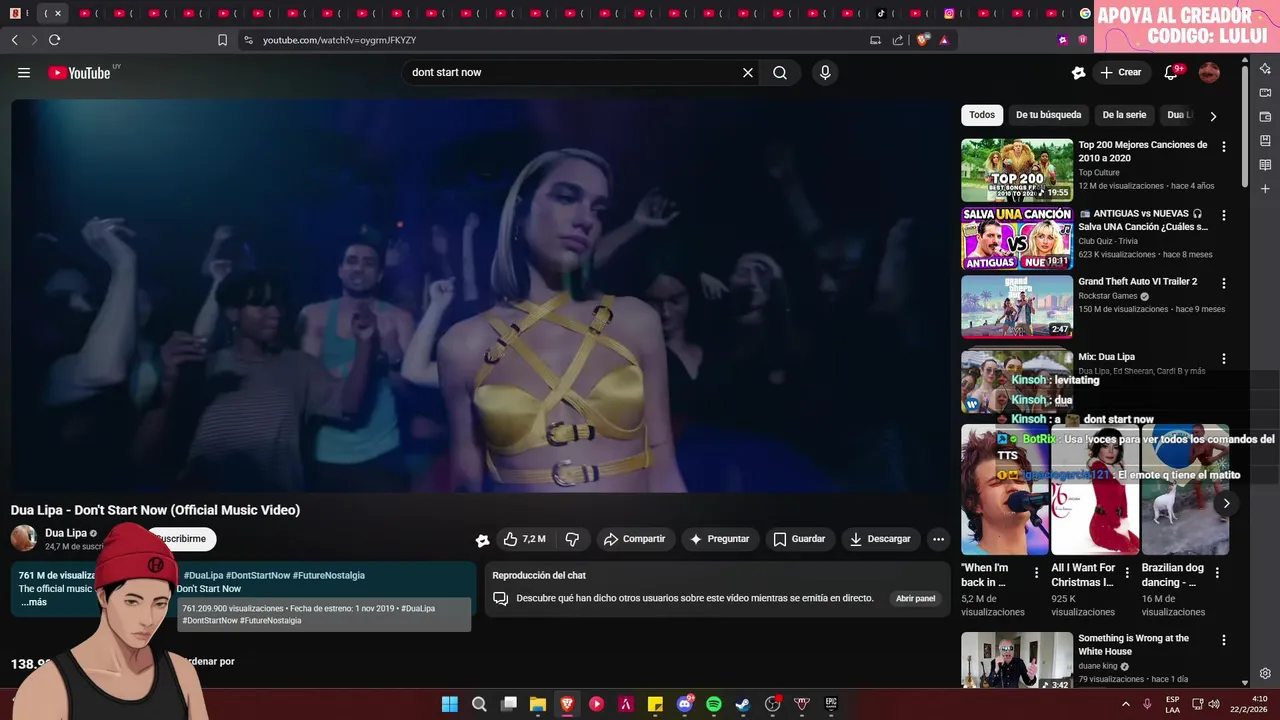Viewport: 1280px width, 720px height.
Task: Open Steam from the taskbar
Action: [743, 704]
